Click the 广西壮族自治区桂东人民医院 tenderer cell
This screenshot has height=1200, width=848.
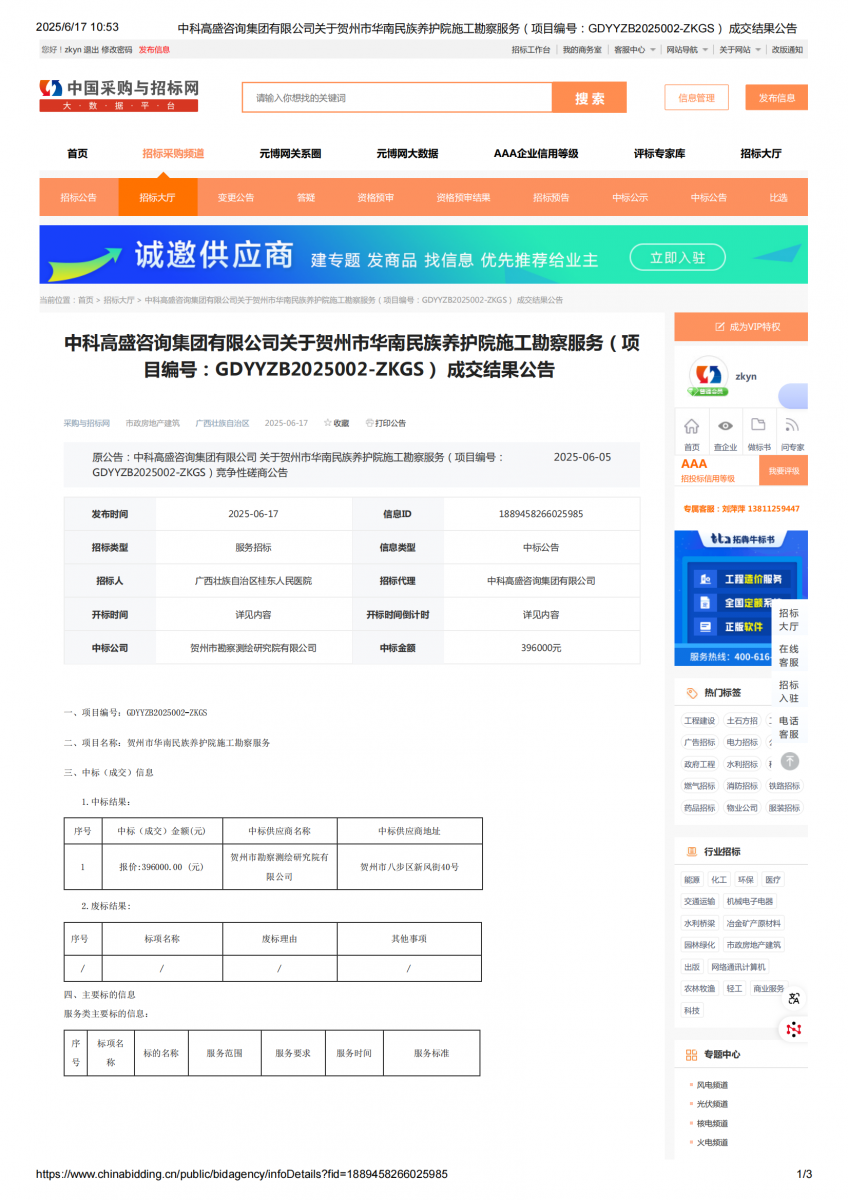(x=253, y=581)
